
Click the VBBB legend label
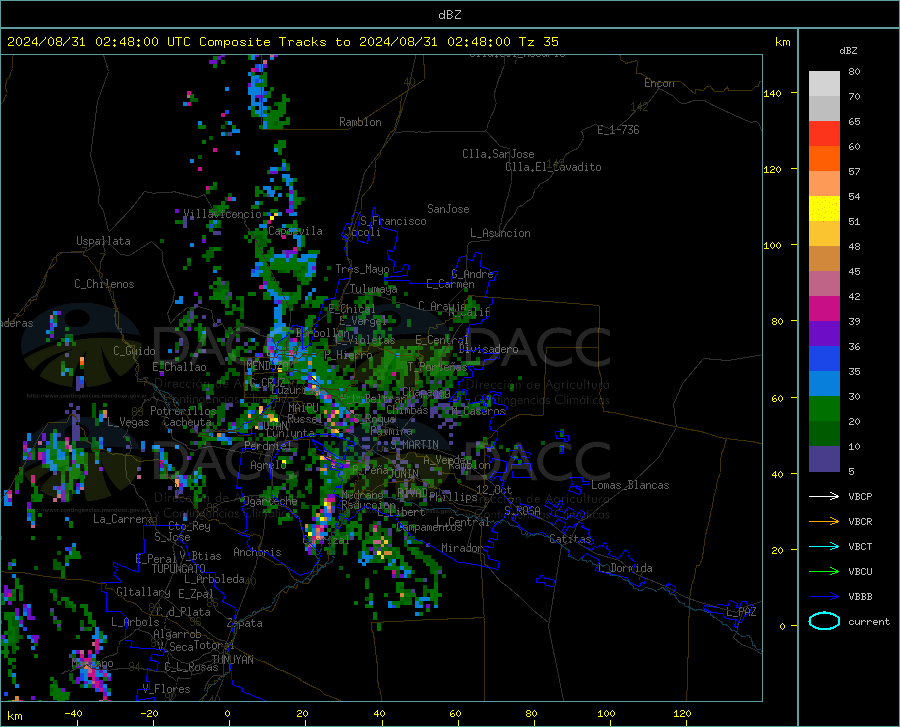click(x=860, y=597)
